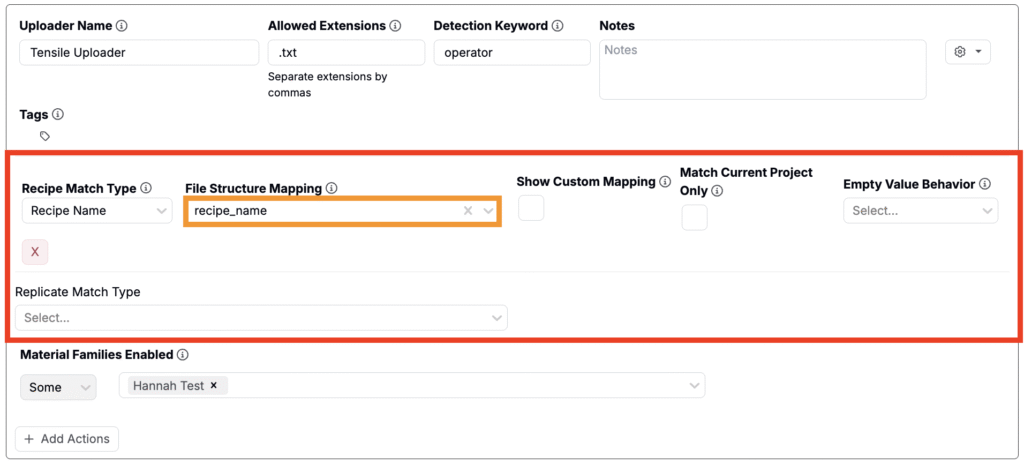The width and height of the screenshot is (1024, 465).
Task: Clear the recipe_name selection with the X
Action: pos(468,211)
